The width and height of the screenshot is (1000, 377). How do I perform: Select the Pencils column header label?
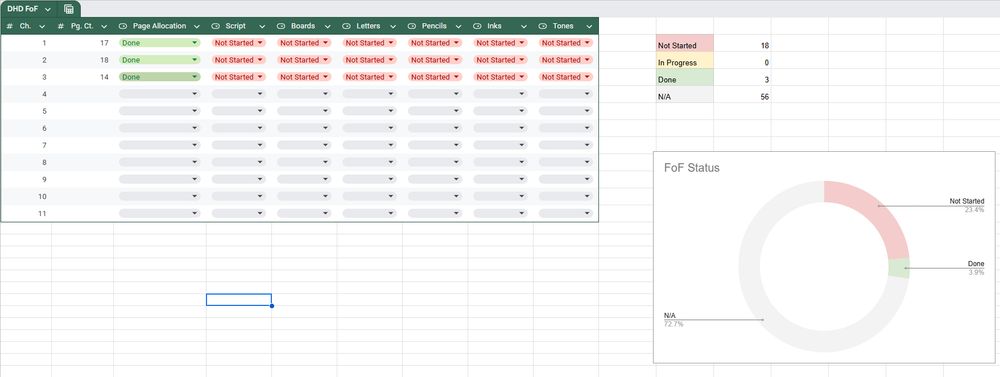pyautogui.click(x=434, y=26)
